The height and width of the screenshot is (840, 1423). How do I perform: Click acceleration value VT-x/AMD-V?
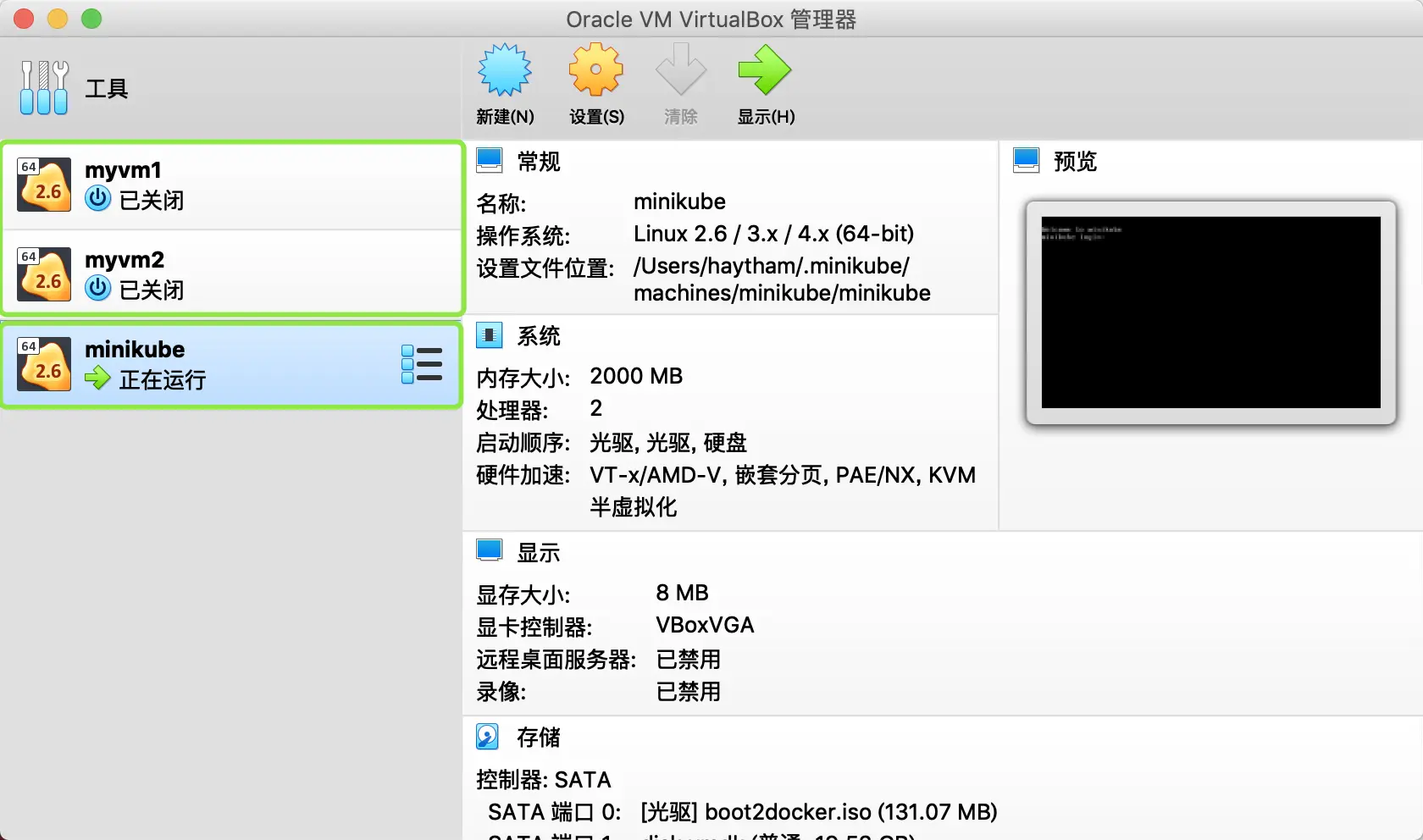(656, 475)
